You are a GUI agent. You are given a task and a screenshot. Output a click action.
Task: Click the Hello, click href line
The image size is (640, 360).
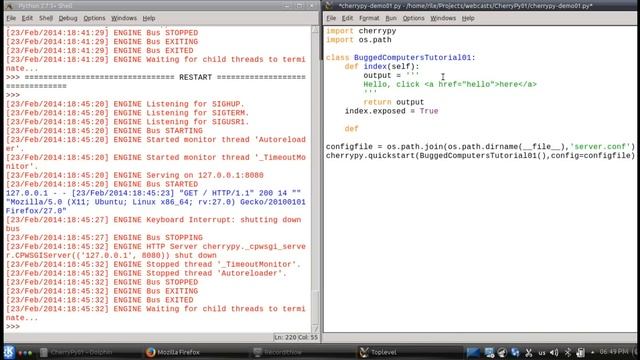click(450, 84)
